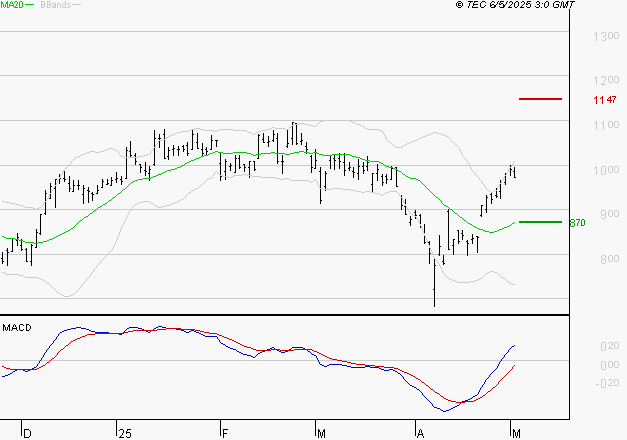Click the 1300 price axis label
The width and height of the screenshot is (627, 440).
(606, 36)
